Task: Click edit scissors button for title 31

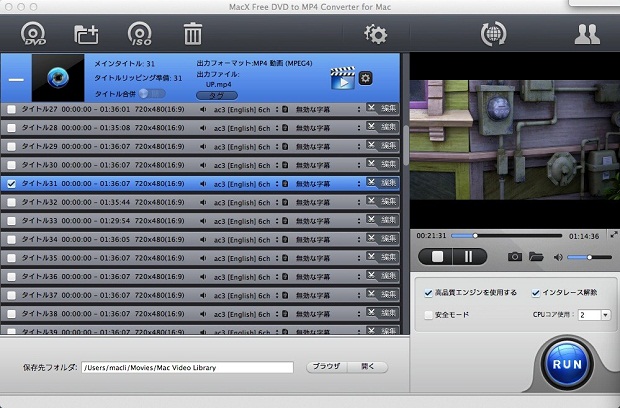Action: click(382, 183)
